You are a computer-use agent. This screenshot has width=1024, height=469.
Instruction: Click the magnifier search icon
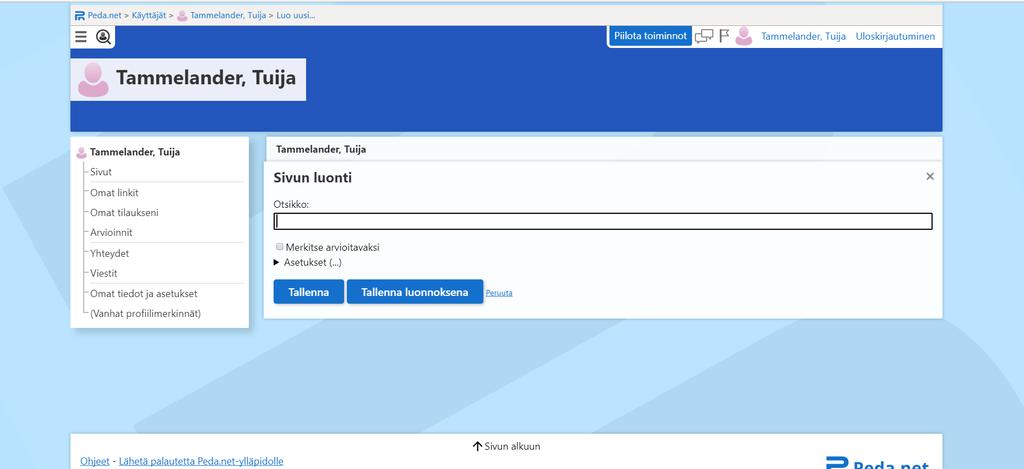tap(103, 37)
